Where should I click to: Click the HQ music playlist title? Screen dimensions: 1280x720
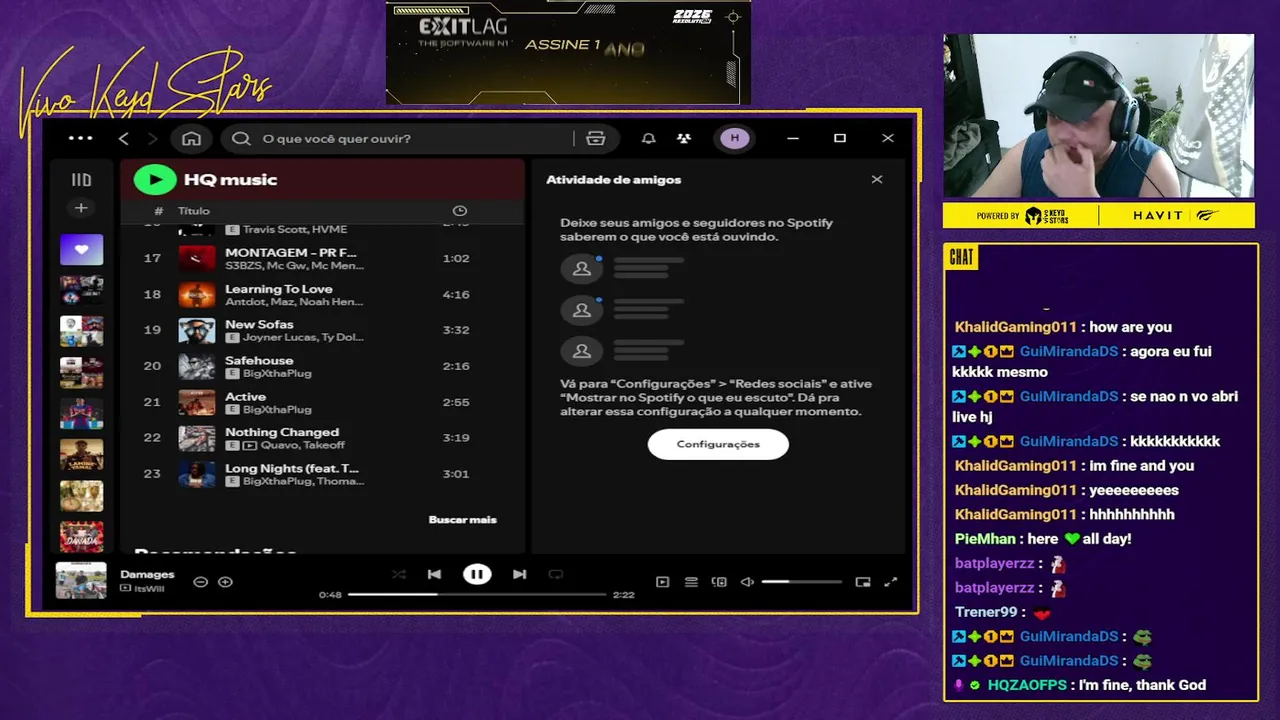pos(230,180)
